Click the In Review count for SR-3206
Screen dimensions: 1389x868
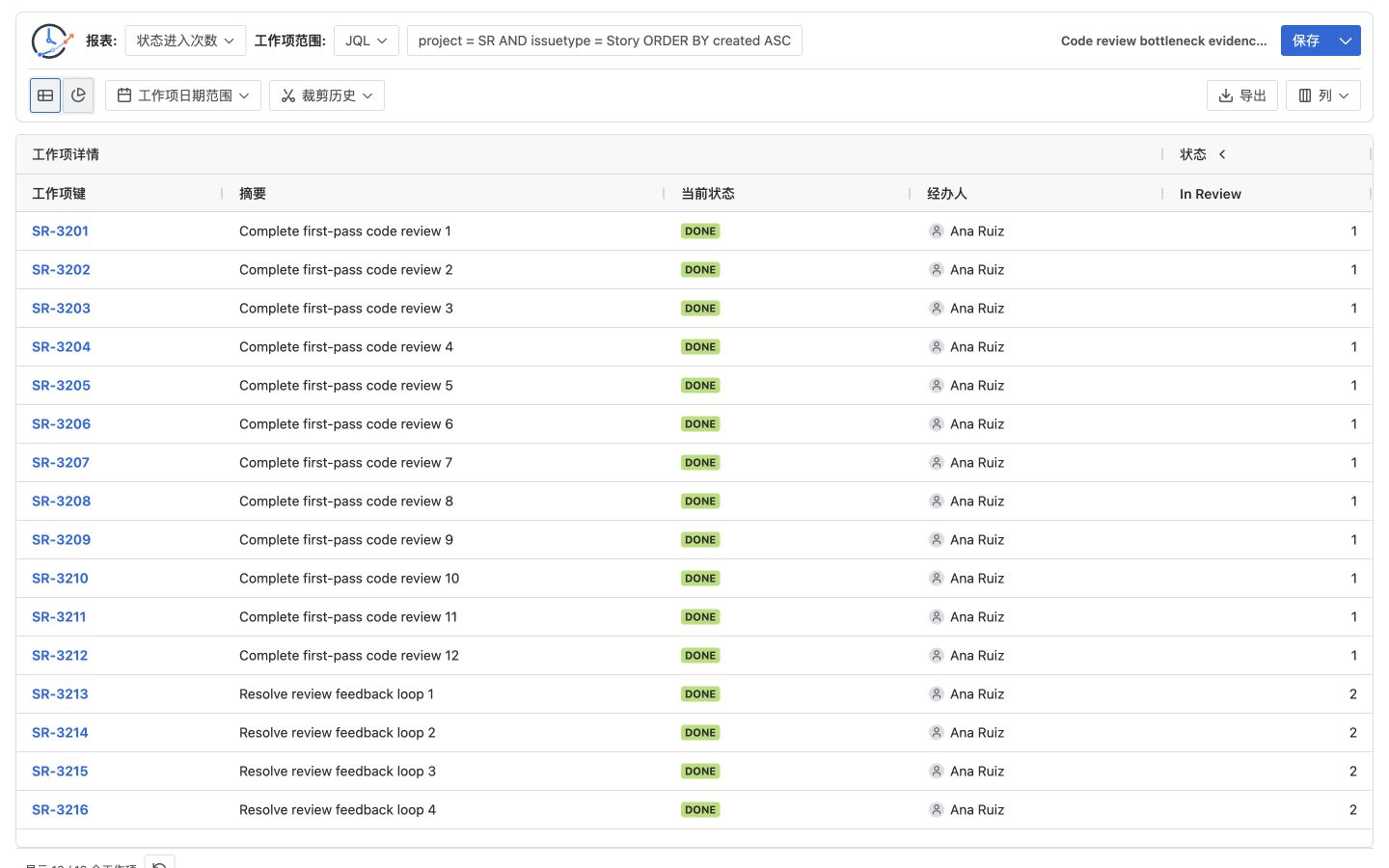pos(1354,424)
